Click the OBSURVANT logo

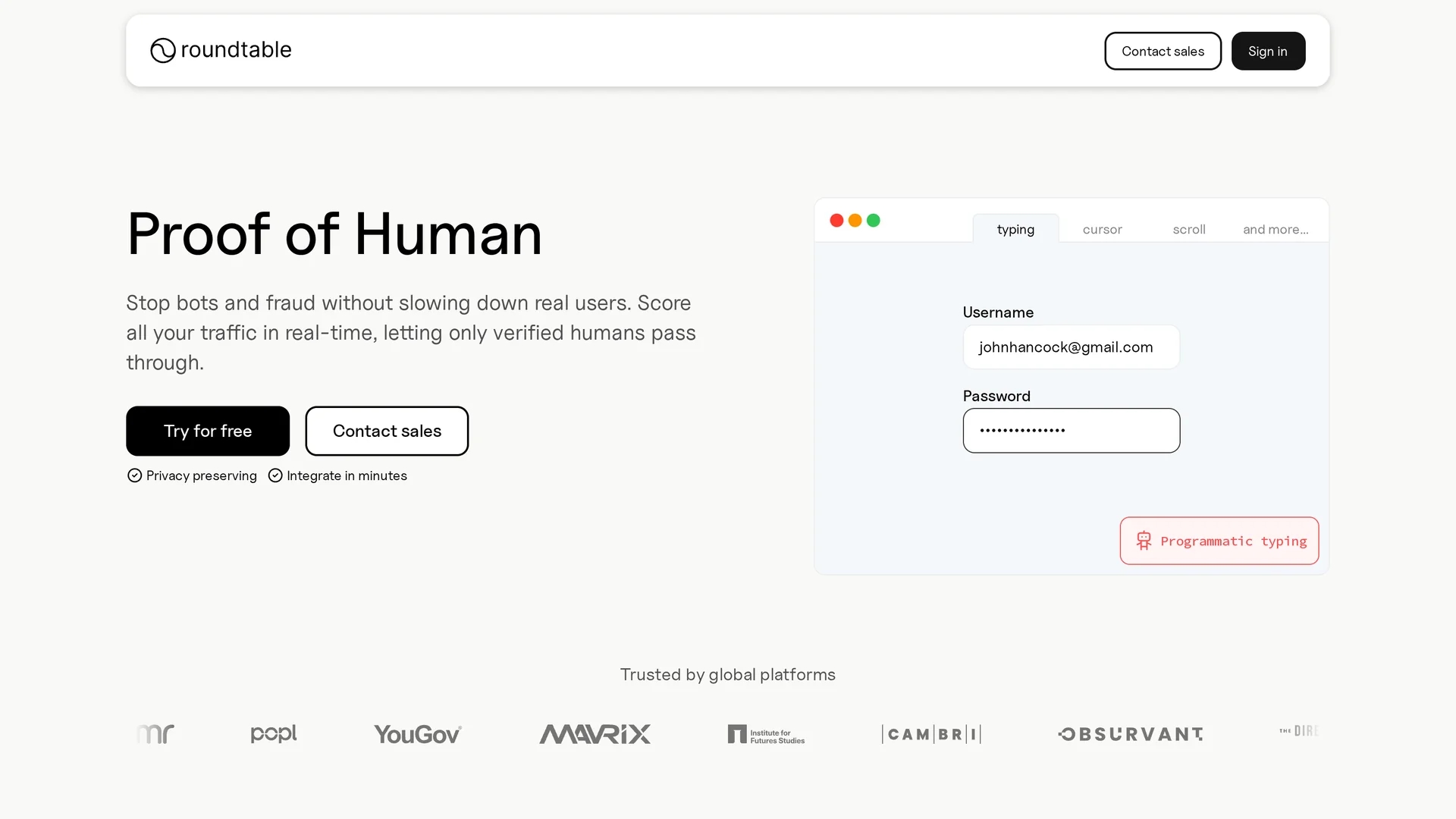point(1131,734)
